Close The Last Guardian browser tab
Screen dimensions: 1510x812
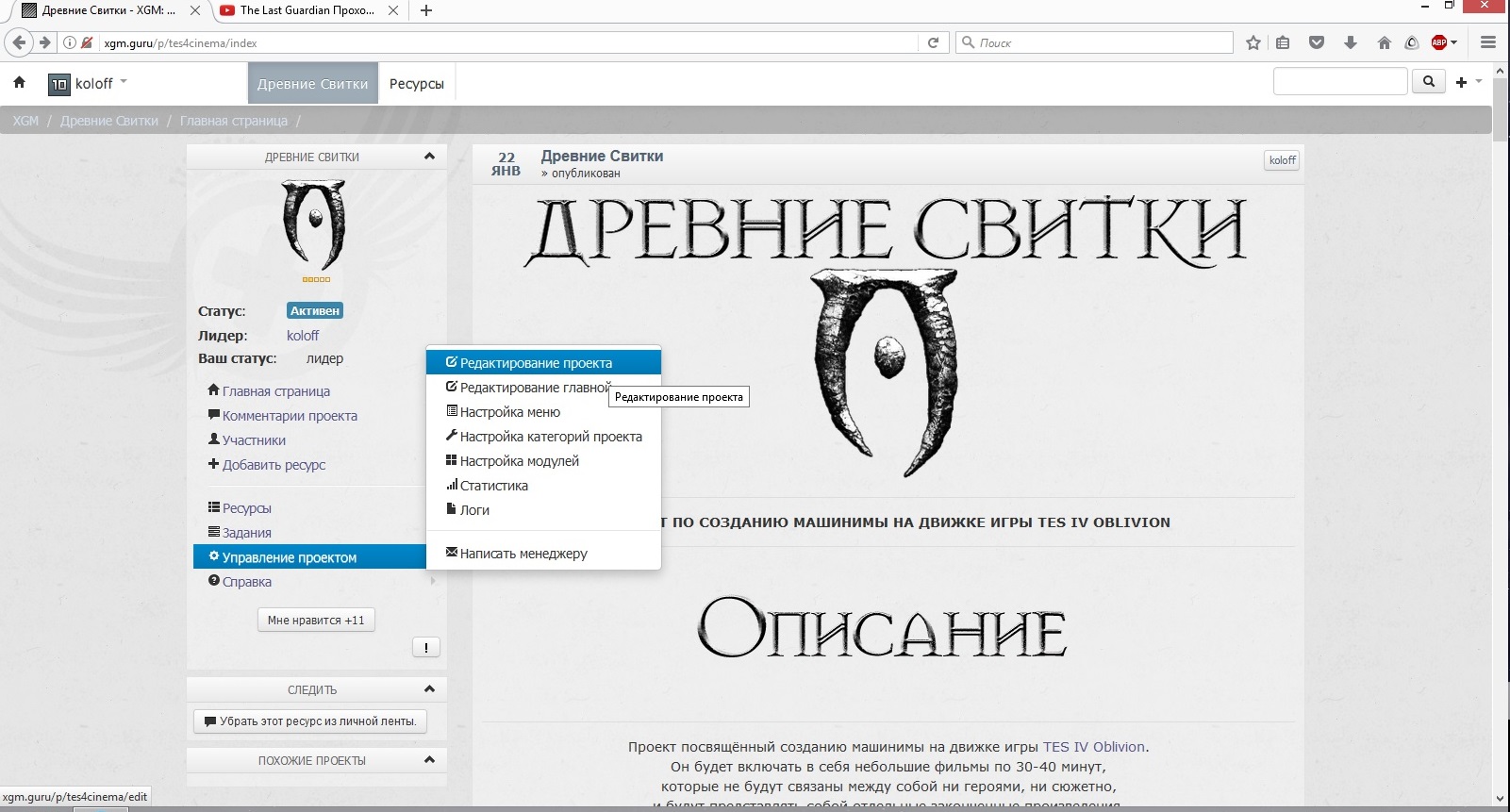(x=393, y=10)
